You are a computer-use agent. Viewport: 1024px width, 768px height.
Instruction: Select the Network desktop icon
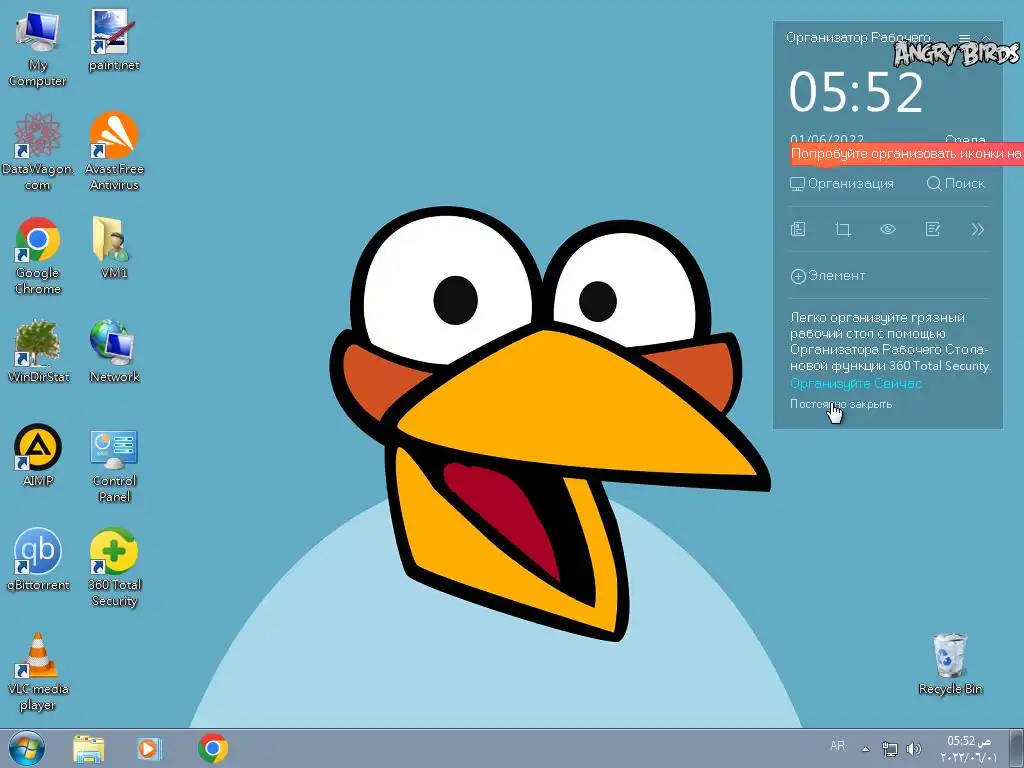[x=114, y=351]
